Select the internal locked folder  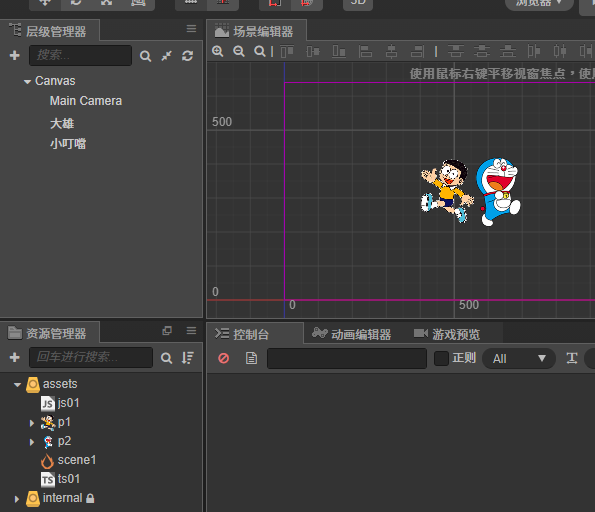tap(62, 498)
